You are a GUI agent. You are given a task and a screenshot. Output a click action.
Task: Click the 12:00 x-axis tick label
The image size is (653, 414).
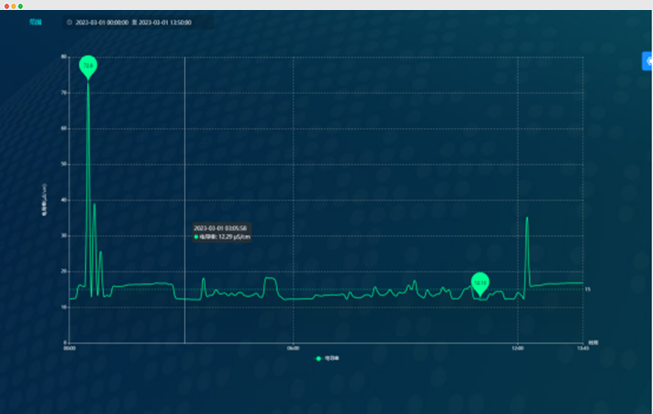pos(517,348)
